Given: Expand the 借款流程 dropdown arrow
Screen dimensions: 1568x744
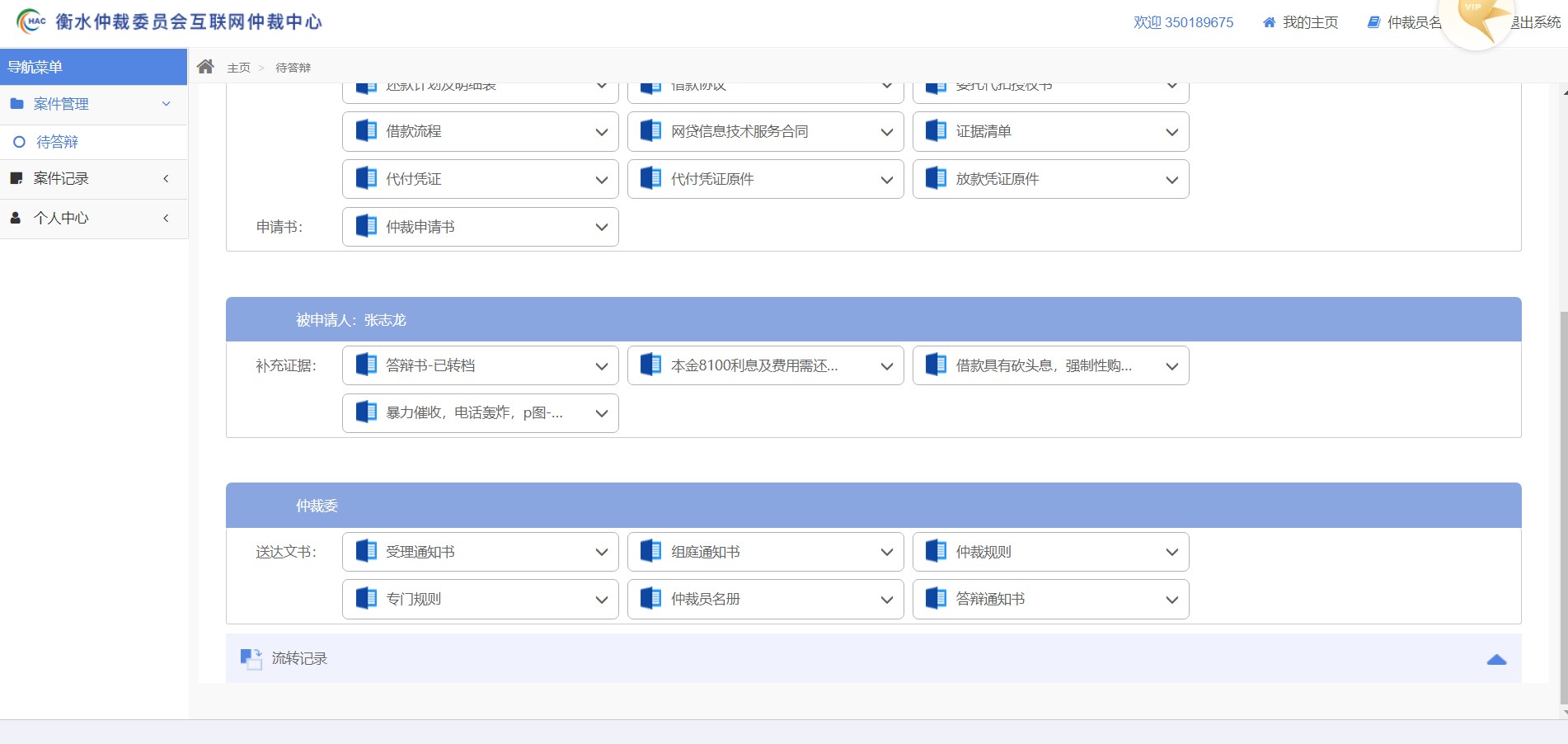Looking at the screenshot, I should pyautogui.click(x=602, y=132).
